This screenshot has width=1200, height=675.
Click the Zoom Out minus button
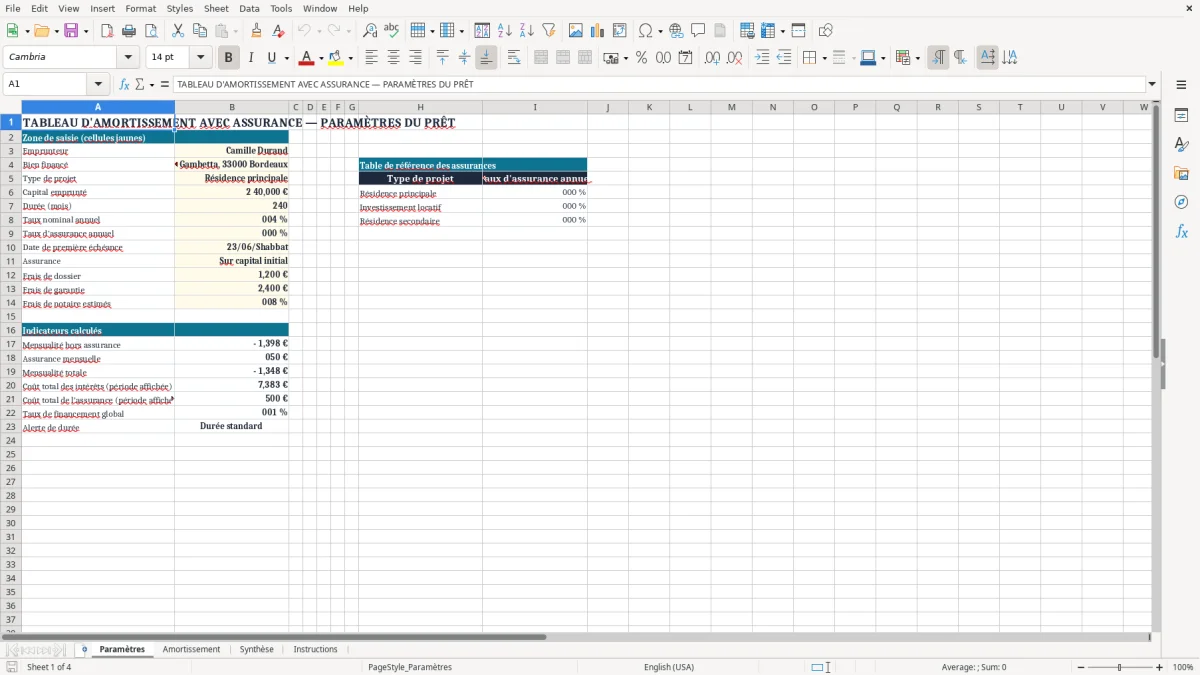point(1080,667)
